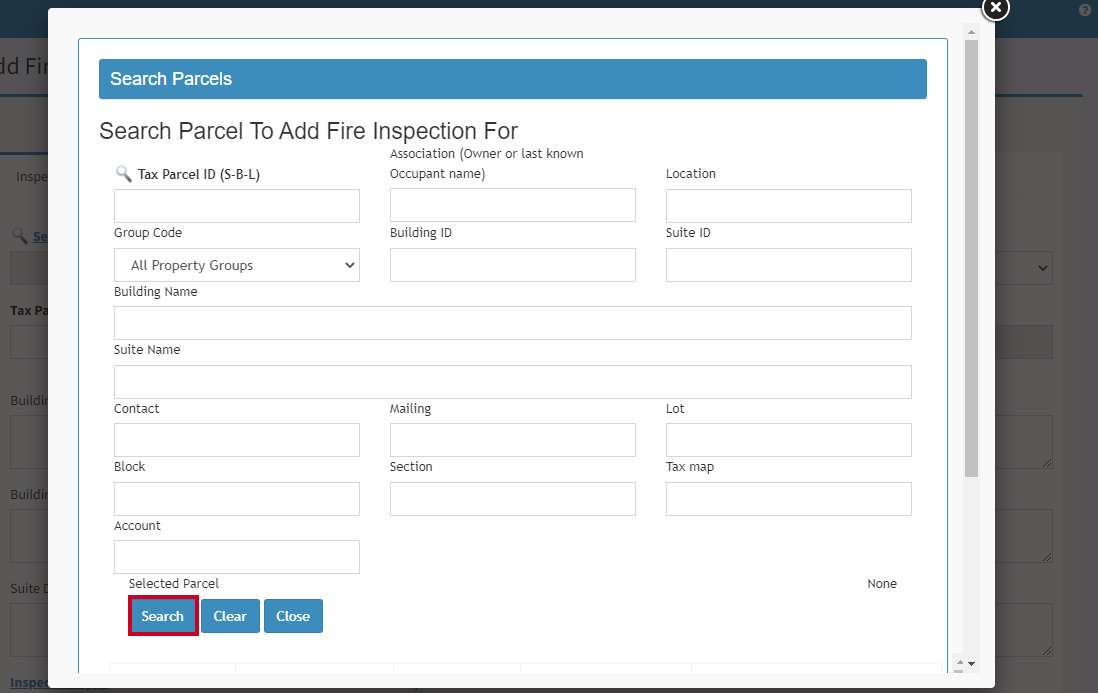The width and height of the screenshot is (1098, 693).
Task: Click the scrollbar down arrow in modal
Action: 971,664
